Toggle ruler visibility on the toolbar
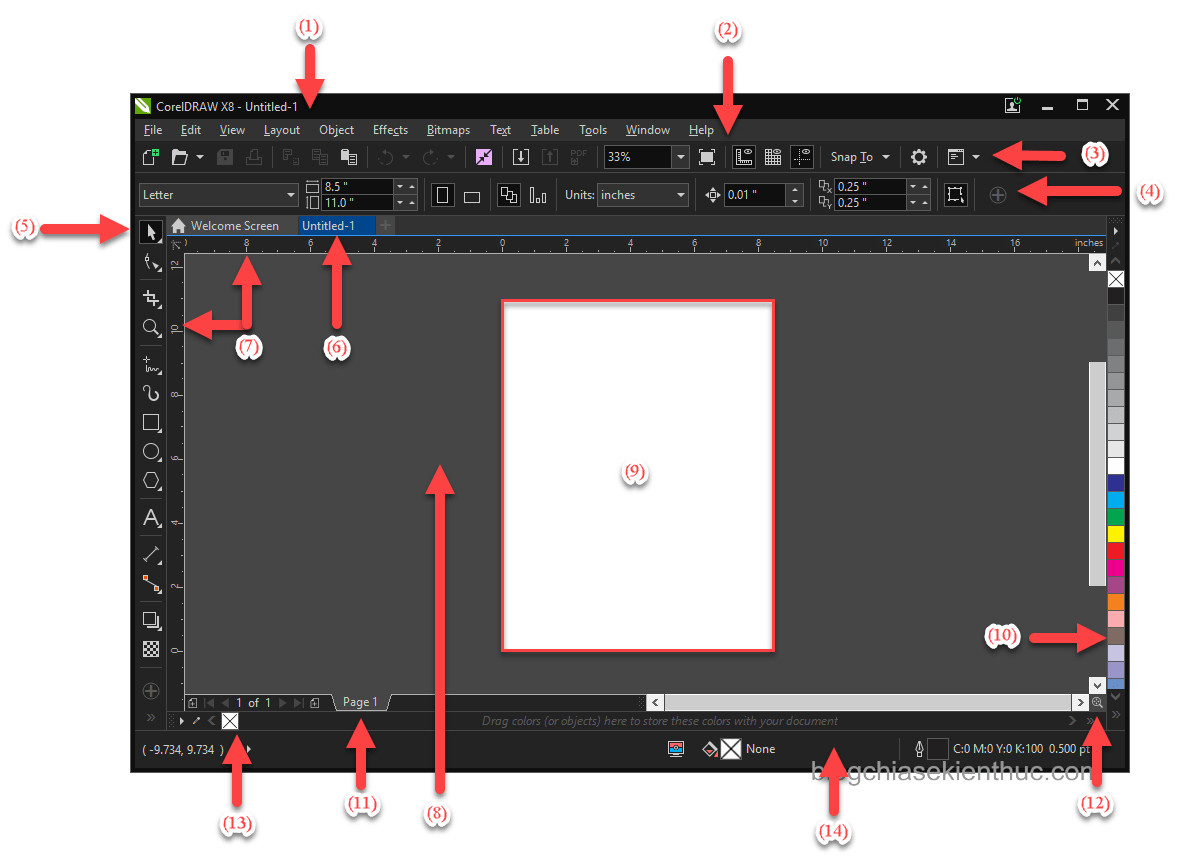The image size is (1181, 861). click(742, 157)
